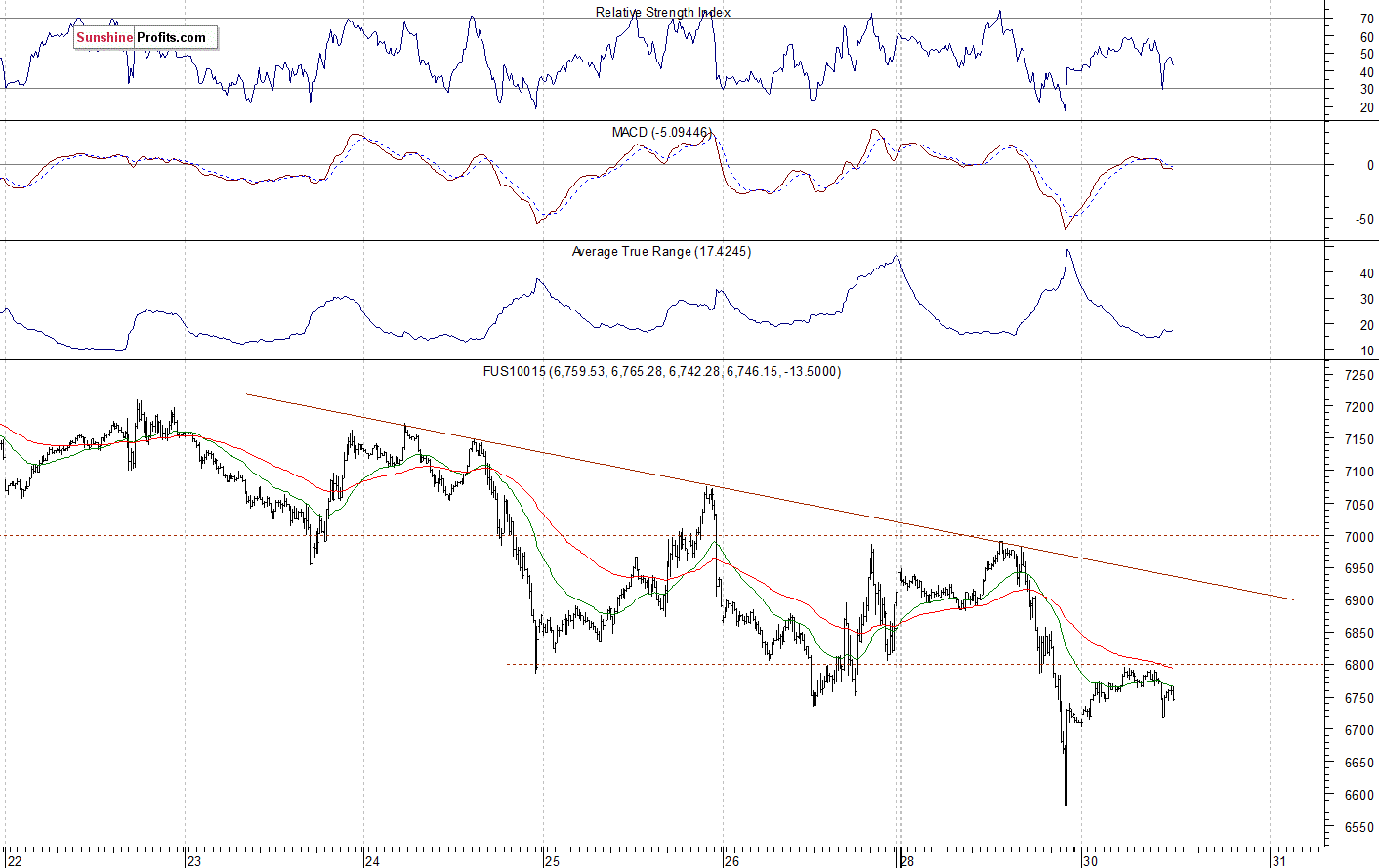Click the SunshineProfits.com logo

pos(146,38)
